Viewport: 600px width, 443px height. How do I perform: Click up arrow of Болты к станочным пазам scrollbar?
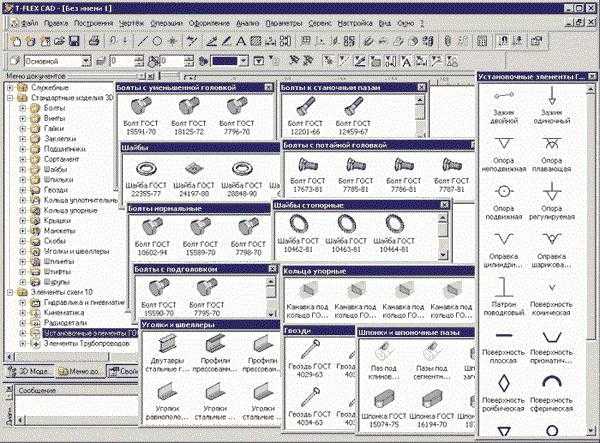420,100
